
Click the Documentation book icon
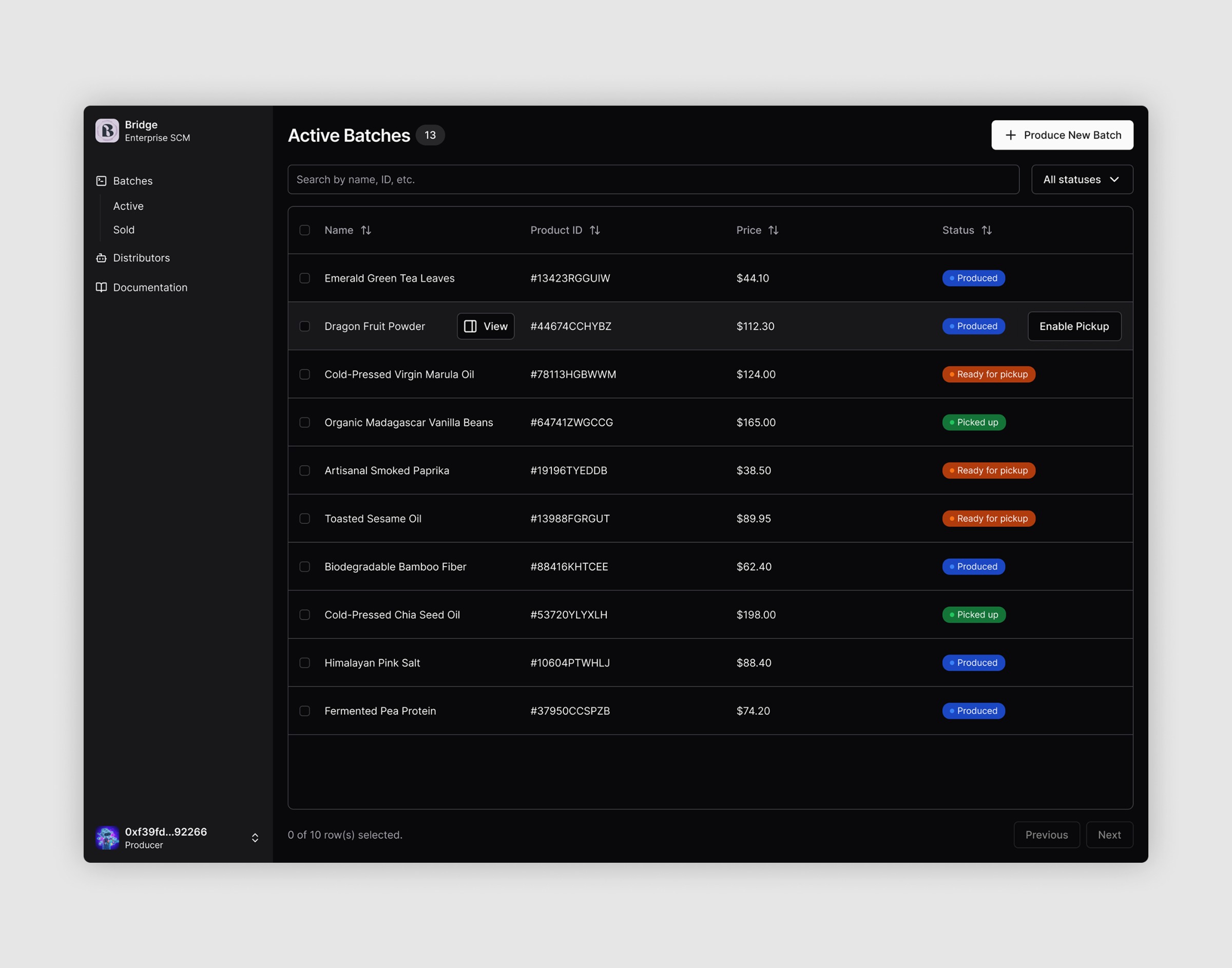tap(102, 288)
